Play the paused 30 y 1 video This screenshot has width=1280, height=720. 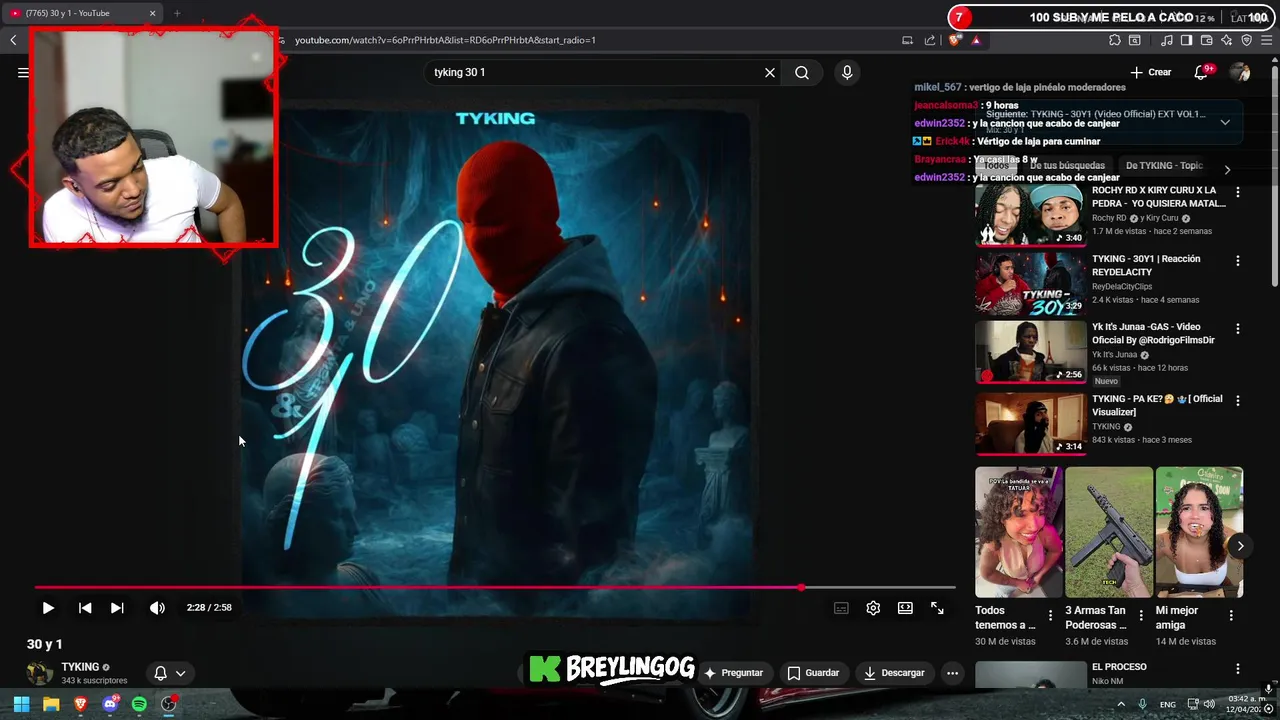pyautogui.click(x=48, y=608)
